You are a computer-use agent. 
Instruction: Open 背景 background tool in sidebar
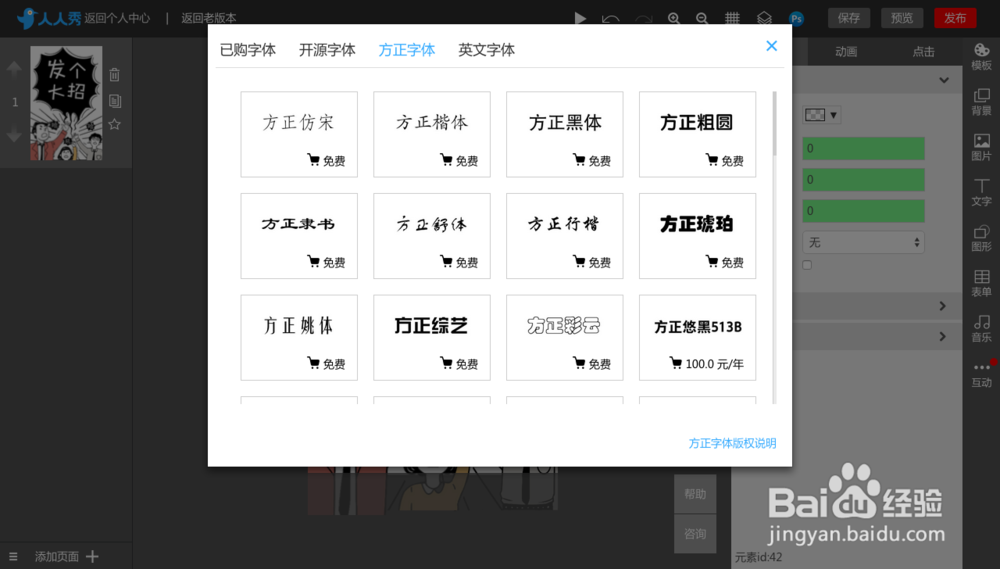(982, 102)
